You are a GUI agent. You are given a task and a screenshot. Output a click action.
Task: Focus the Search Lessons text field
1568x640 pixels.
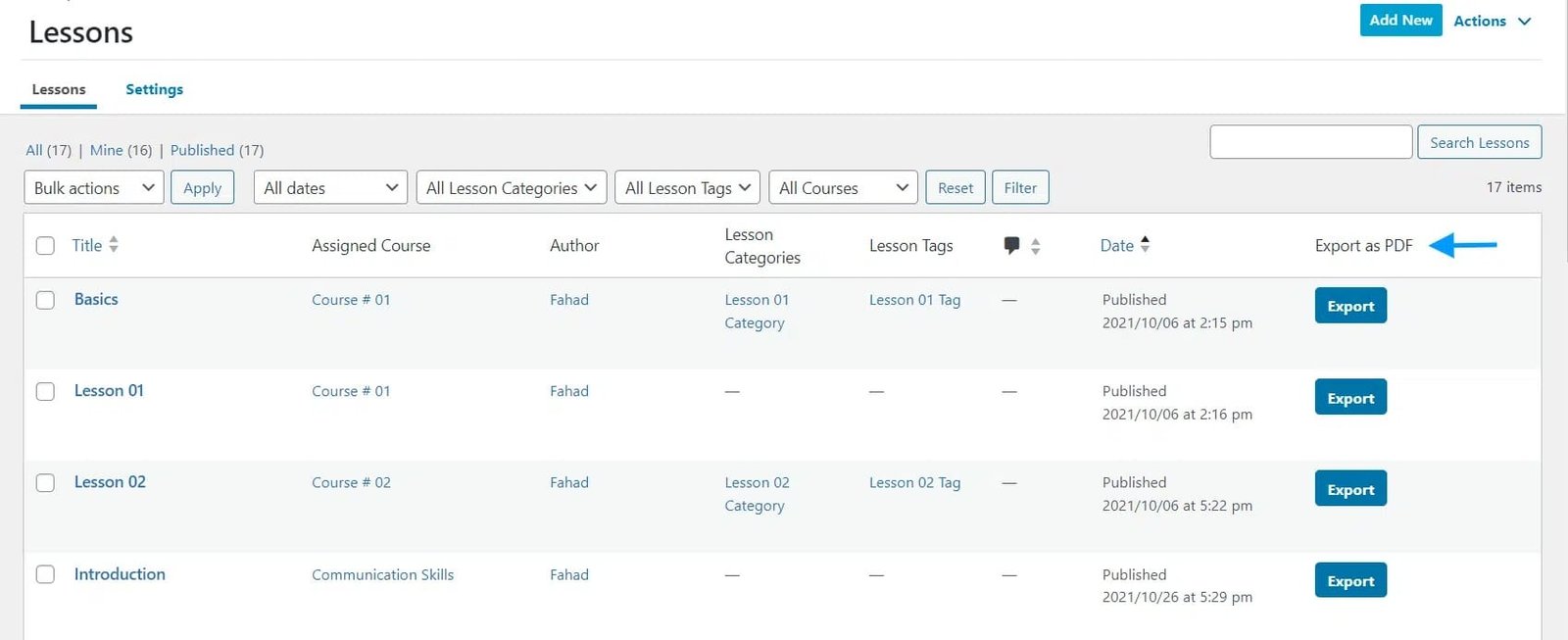[x=1310, y=142]
